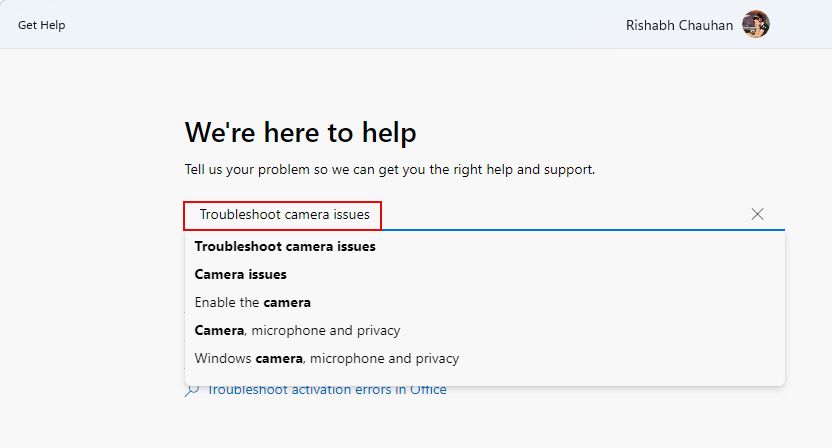Select suggestion starting with 'Camera, microphone'
The height and width of the screenshot is (448, 832).
297,330
